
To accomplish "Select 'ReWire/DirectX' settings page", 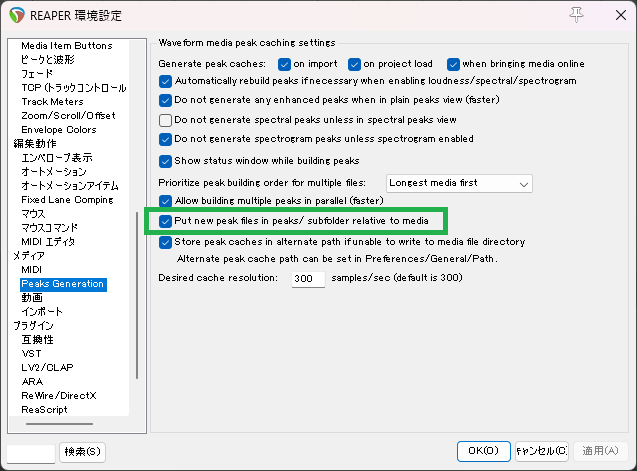I will [x=59, y=396].
